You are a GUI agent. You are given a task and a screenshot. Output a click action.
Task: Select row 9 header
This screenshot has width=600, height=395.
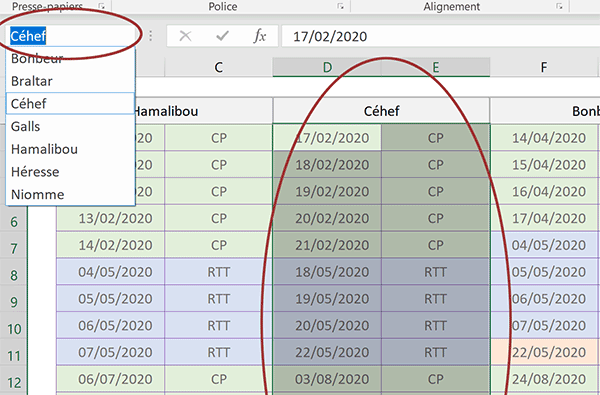tap(14, 302)
